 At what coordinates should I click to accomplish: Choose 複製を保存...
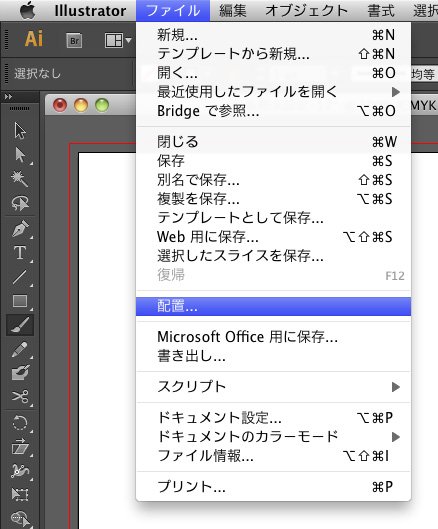tap(273, 199)
